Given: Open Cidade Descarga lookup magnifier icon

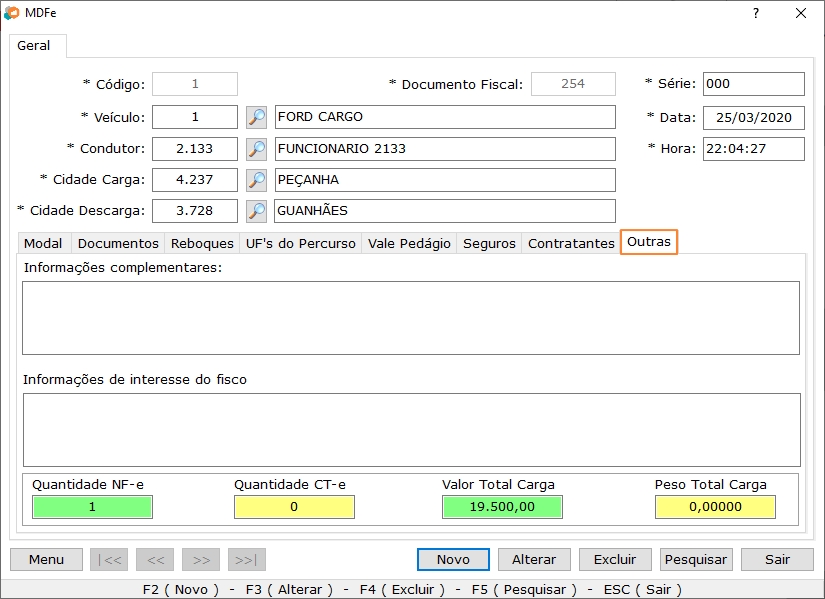Looking at the screenshot, I should (256, 211).
